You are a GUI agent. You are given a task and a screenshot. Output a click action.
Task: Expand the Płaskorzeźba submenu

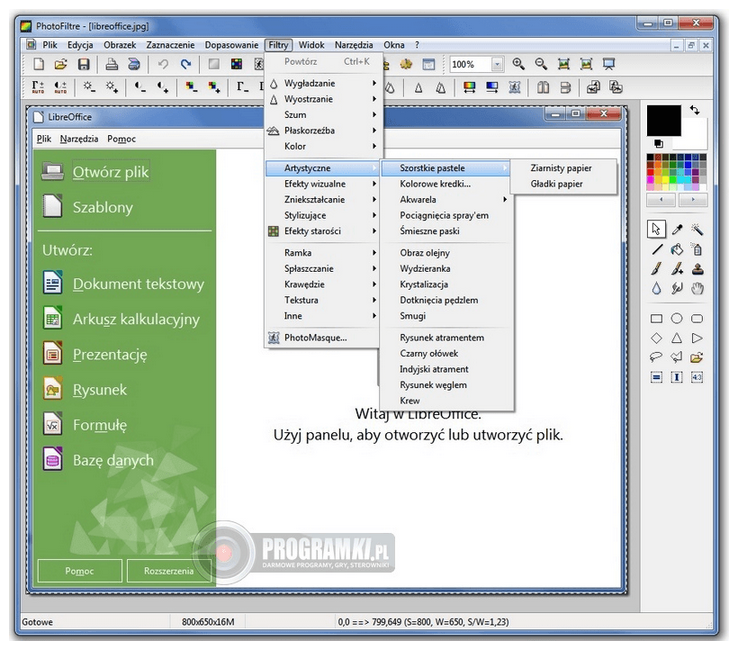point(323,131)
